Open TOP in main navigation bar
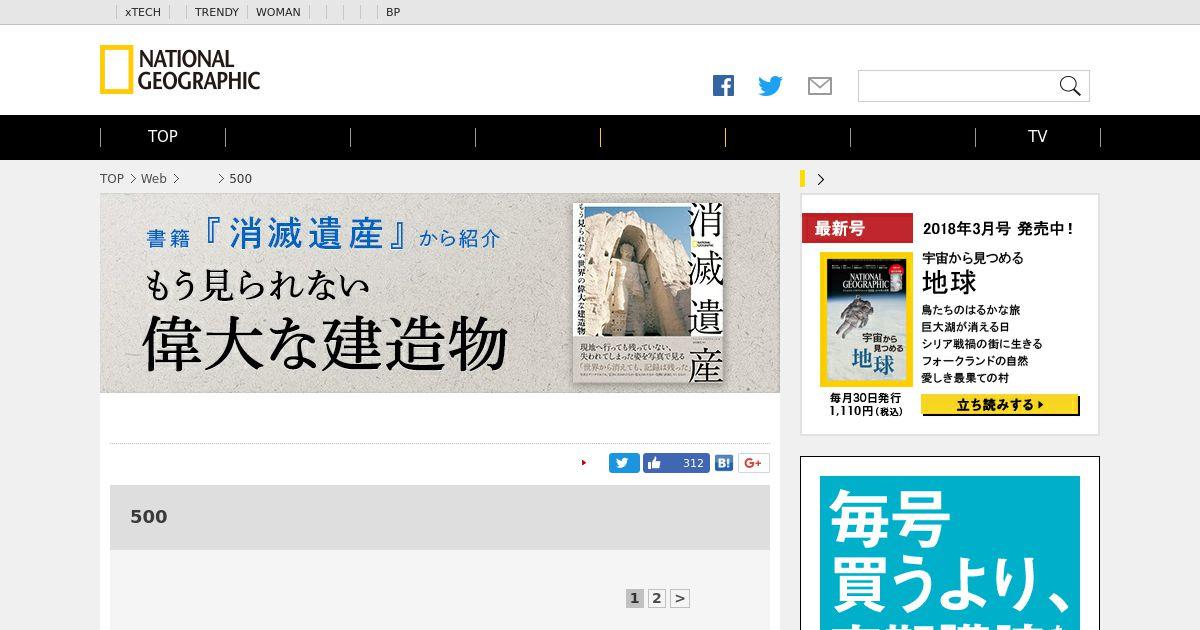The width and height of the screenshot is (1200, 630). point(163,137)
